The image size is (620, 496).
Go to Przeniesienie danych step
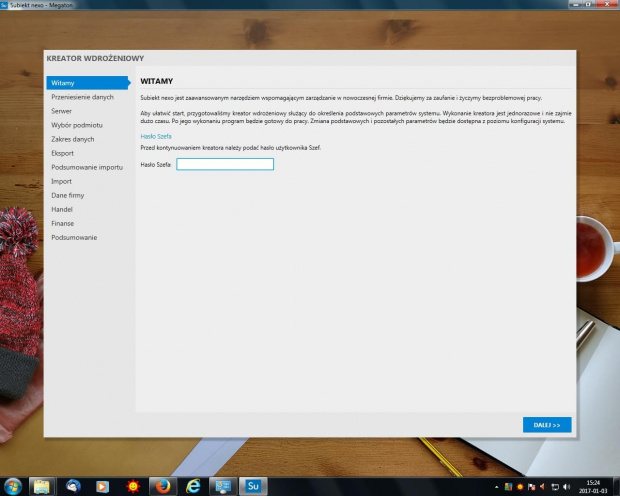(82, 97)
